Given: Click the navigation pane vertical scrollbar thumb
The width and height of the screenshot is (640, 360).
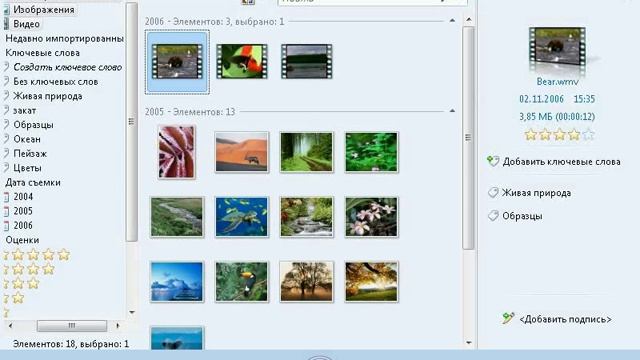Looking at the screenshot, I should (x=131, y=122).
